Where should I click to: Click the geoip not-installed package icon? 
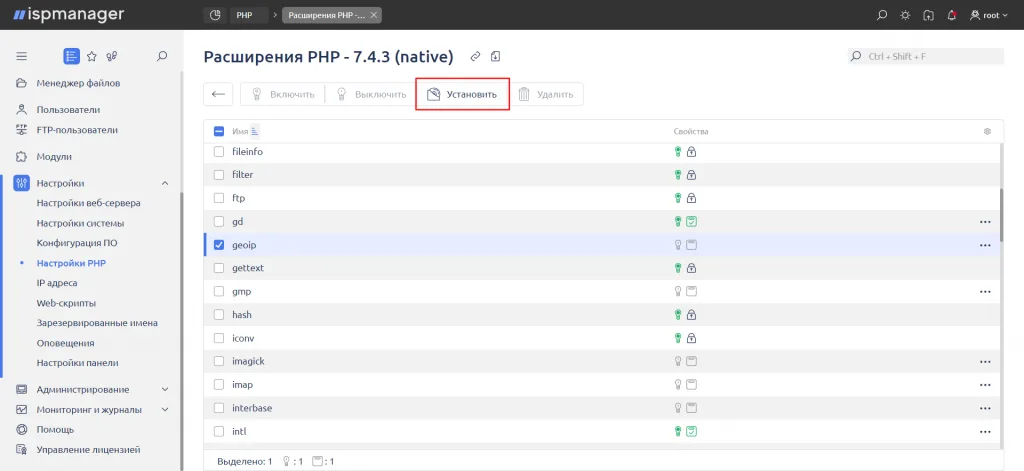(692, 245)
